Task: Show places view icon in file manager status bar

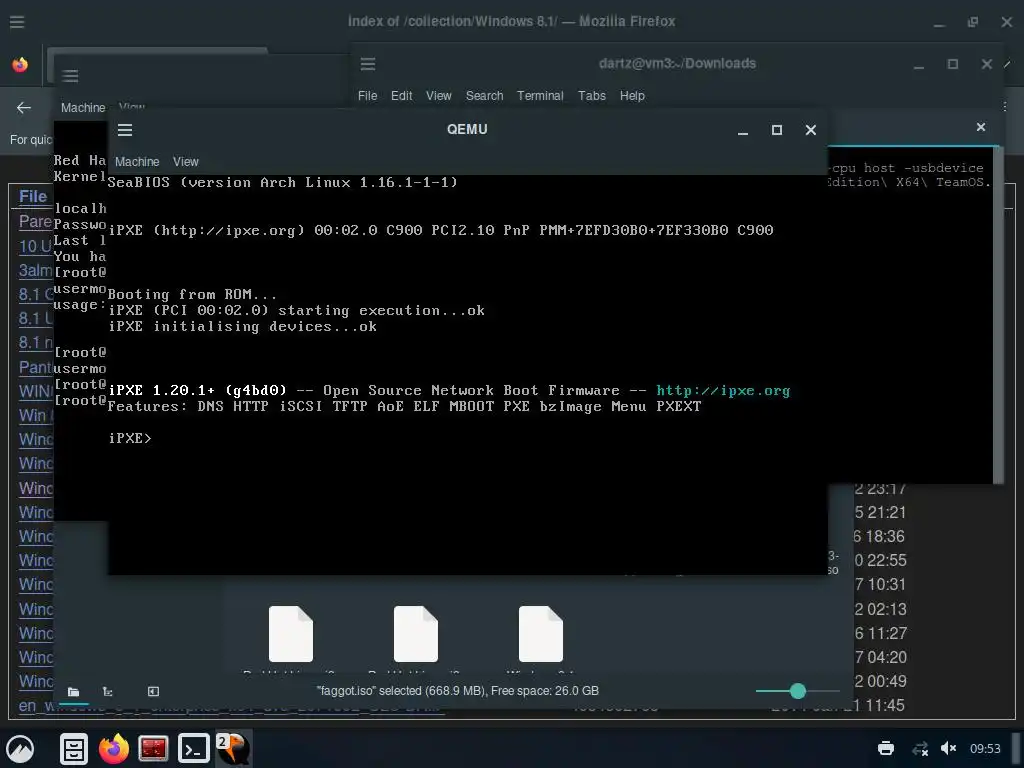Action: [73, 692]
